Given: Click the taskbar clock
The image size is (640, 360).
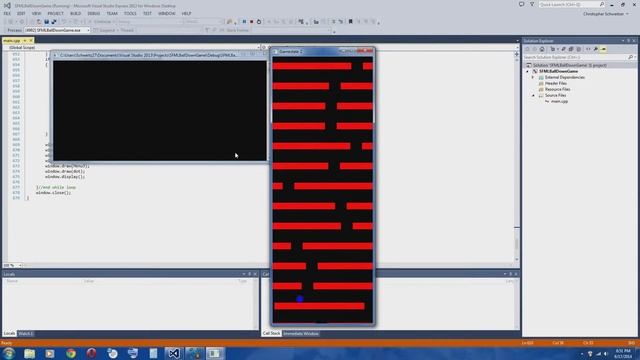Looking at the screenshot, I should pyautogui.click(x=623, y=353).
